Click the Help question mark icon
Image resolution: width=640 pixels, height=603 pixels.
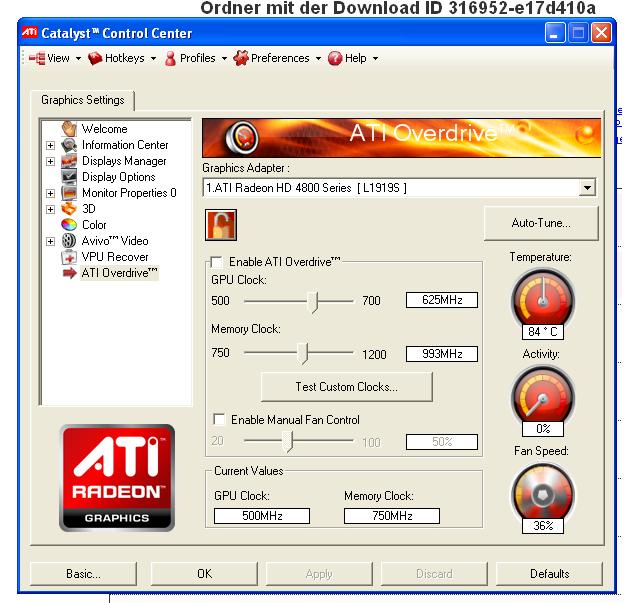(335, 58)
